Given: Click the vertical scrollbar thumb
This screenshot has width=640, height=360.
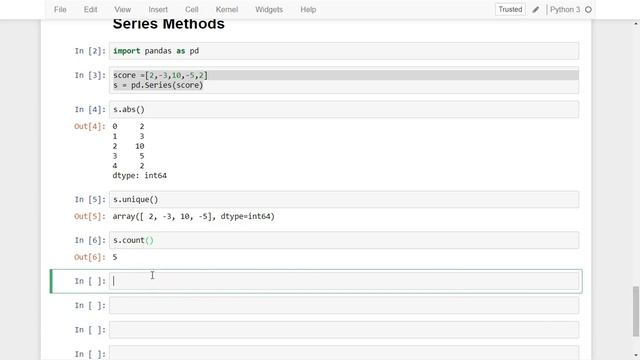Looking at the screenshot, I should [x=636, y=311].
